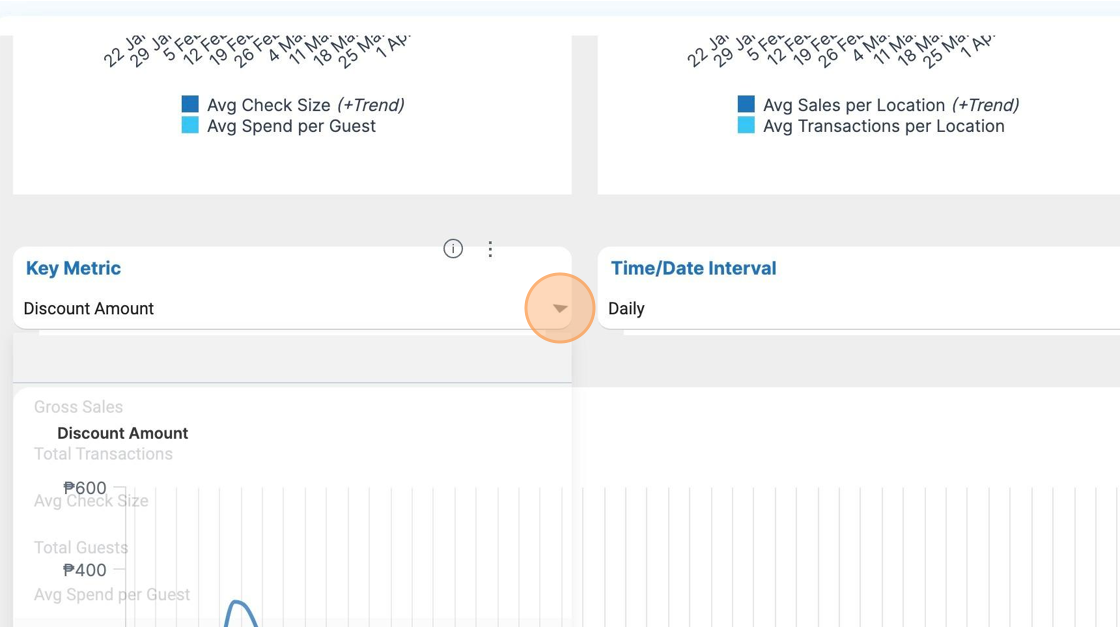Screen dimensions: 1120x628
Task: Toggle Avg Sales per Location legend swatch
Action: coord(746,104)
